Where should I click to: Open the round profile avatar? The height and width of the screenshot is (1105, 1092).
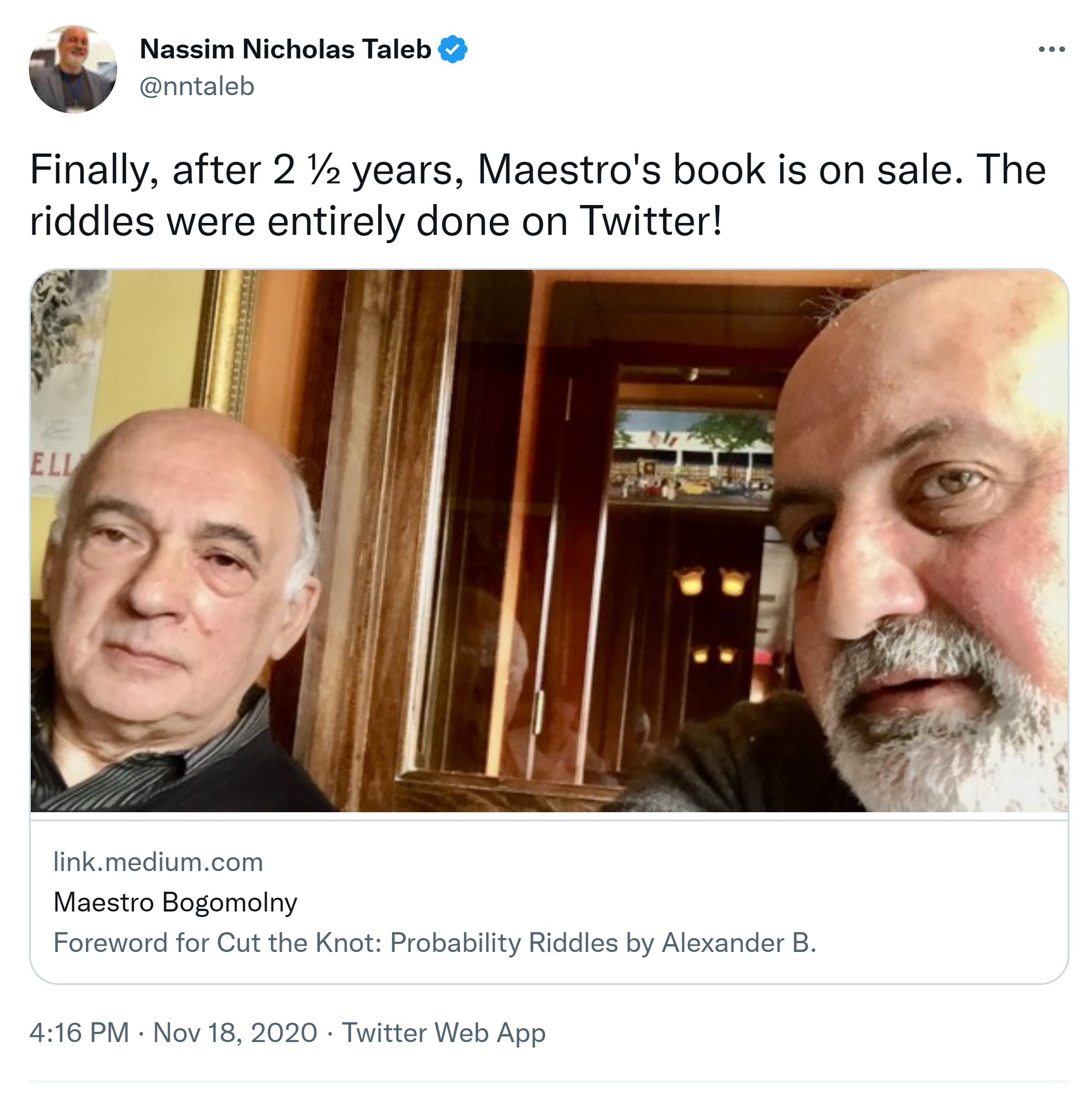click(x=73, y=69)
